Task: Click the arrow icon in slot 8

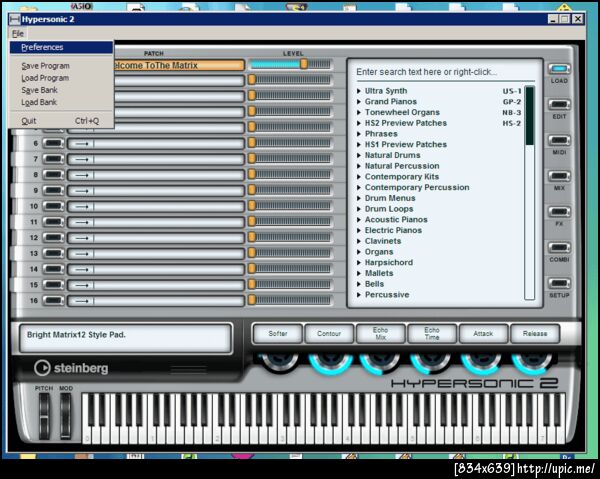Action: click(82, 175)
